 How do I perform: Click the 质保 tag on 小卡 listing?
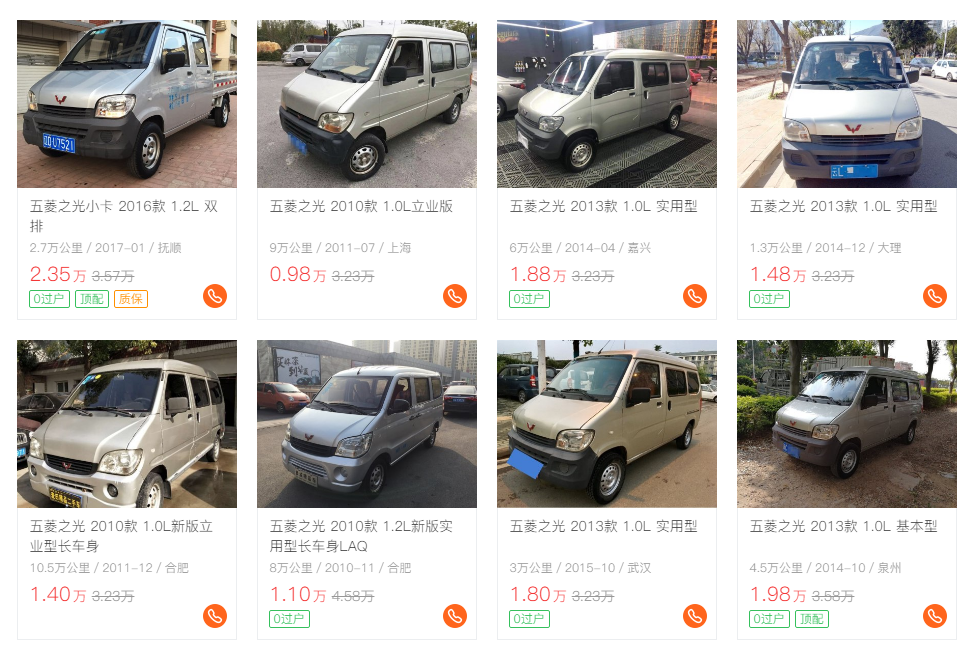pos(131,299)
